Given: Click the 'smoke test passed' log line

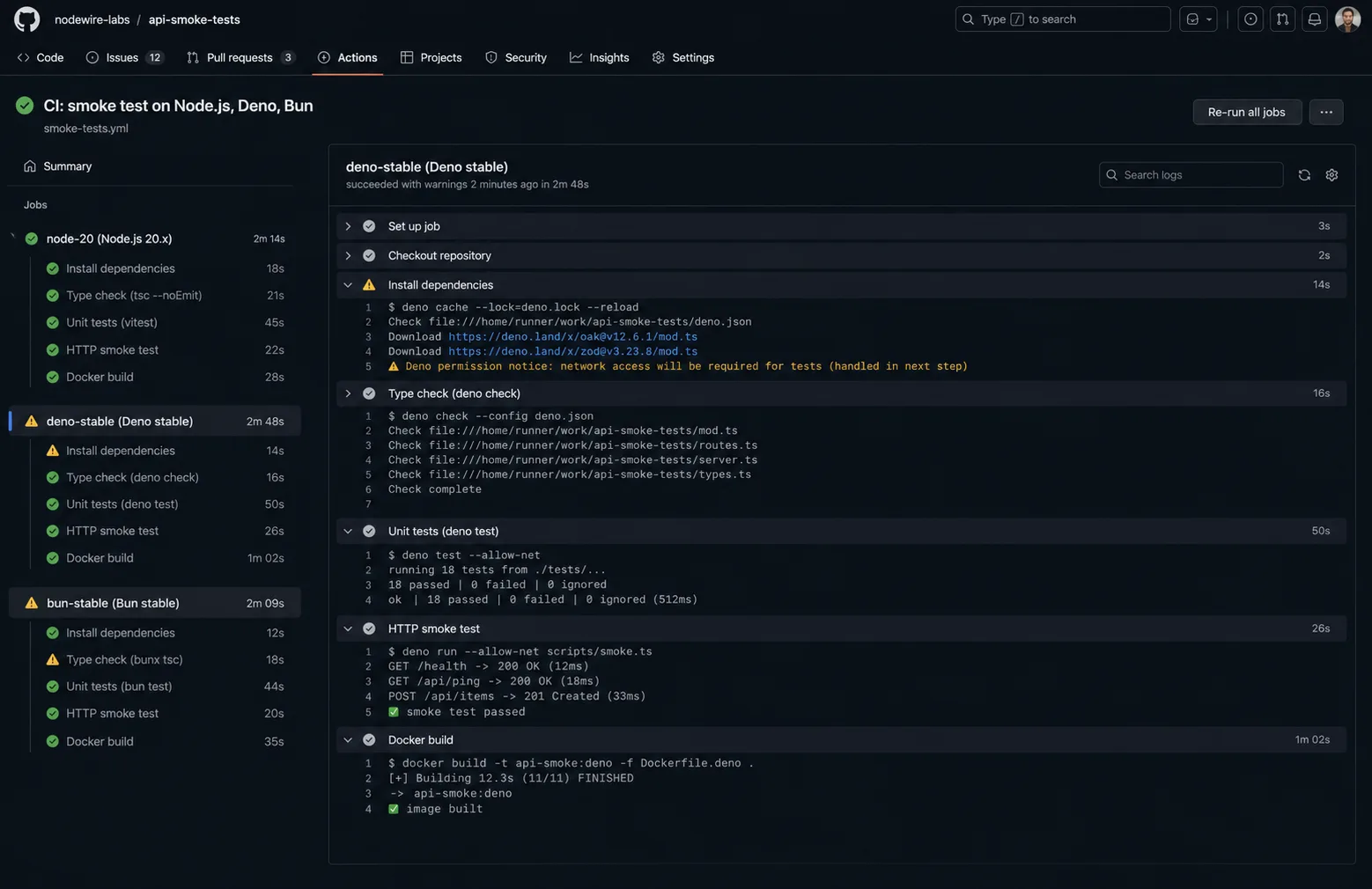Looking at the screenshot, I should click(x=456, y=712).
